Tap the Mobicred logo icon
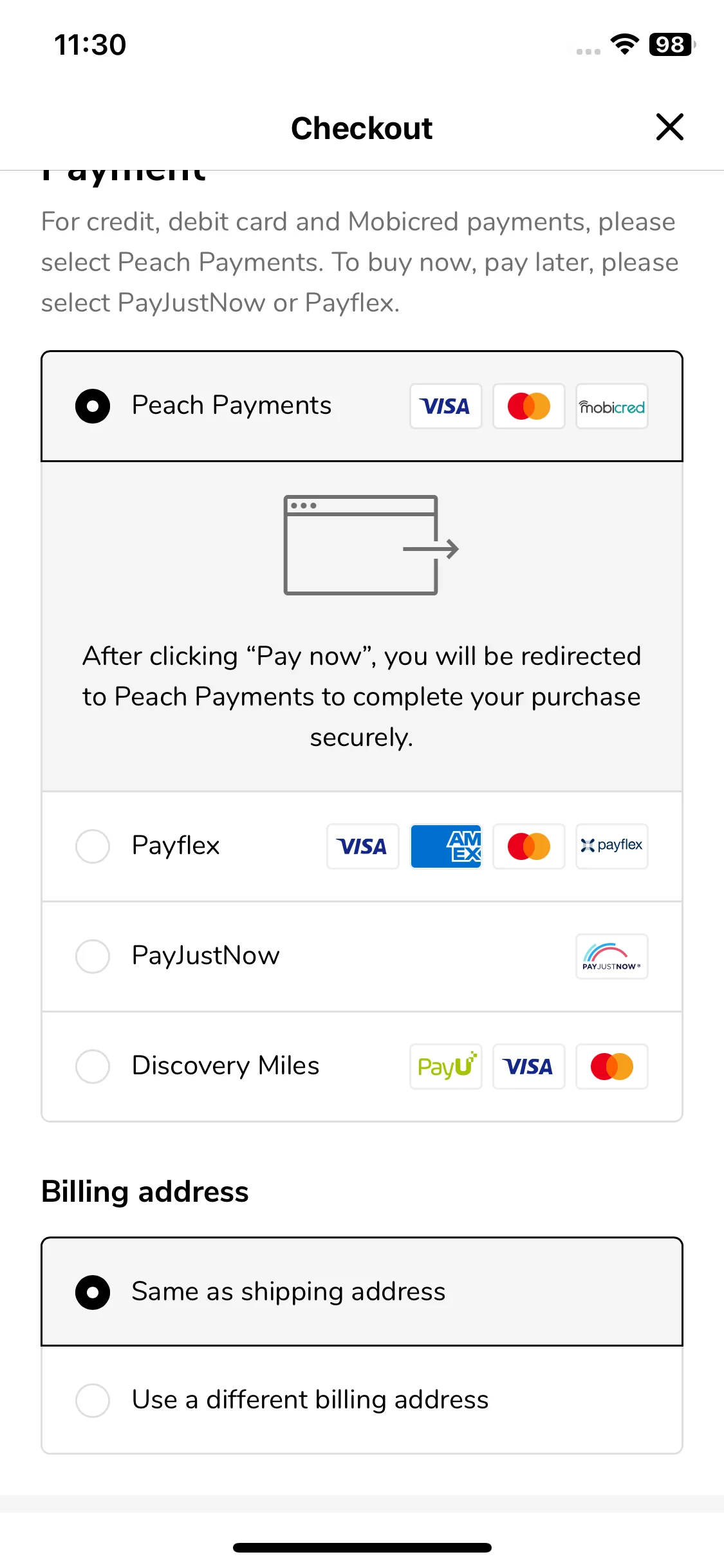724x1568 pixels. (x=612, y=406)
